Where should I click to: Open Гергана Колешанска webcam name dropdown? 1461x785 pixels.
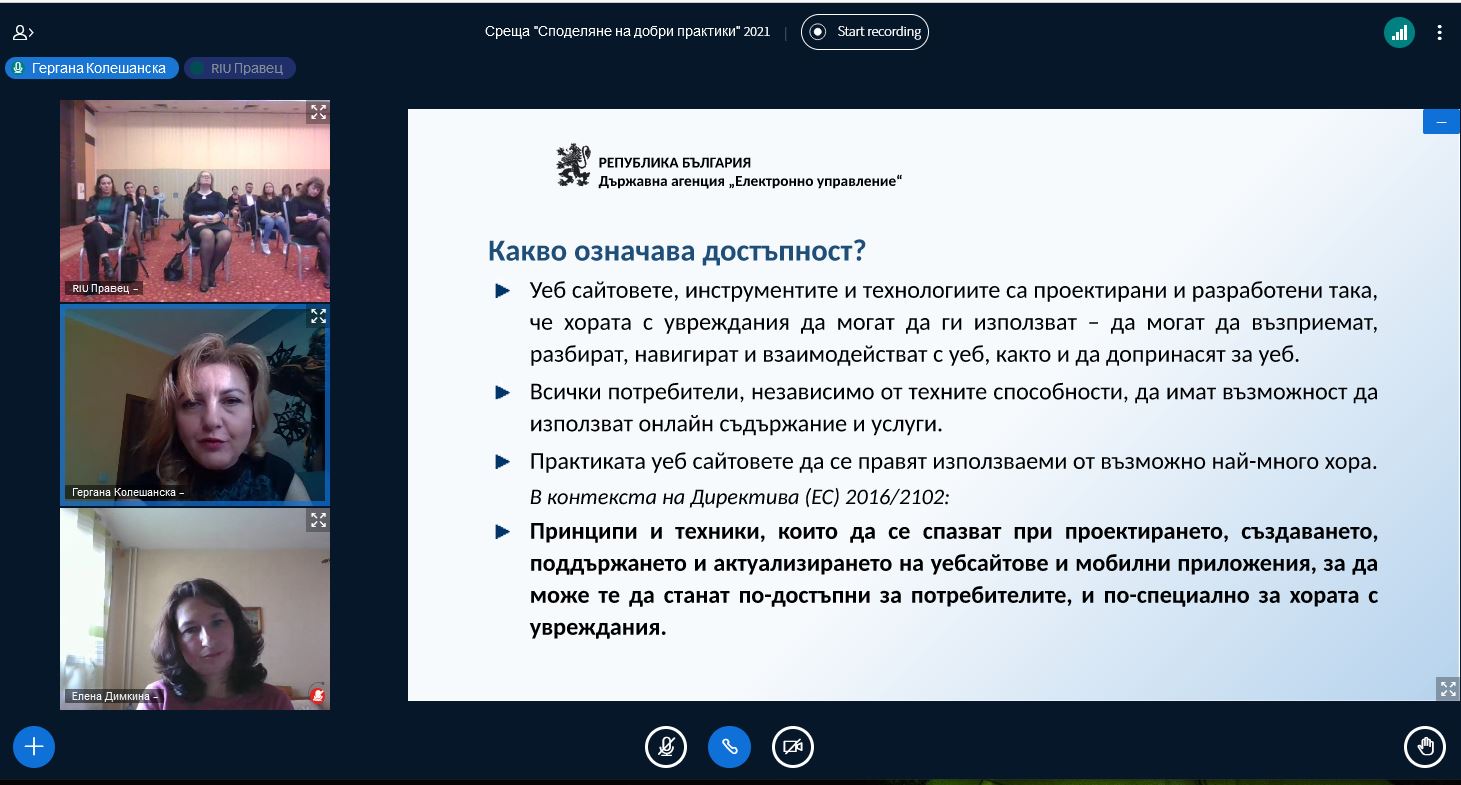pyautogui.click(x=127, y=492)
